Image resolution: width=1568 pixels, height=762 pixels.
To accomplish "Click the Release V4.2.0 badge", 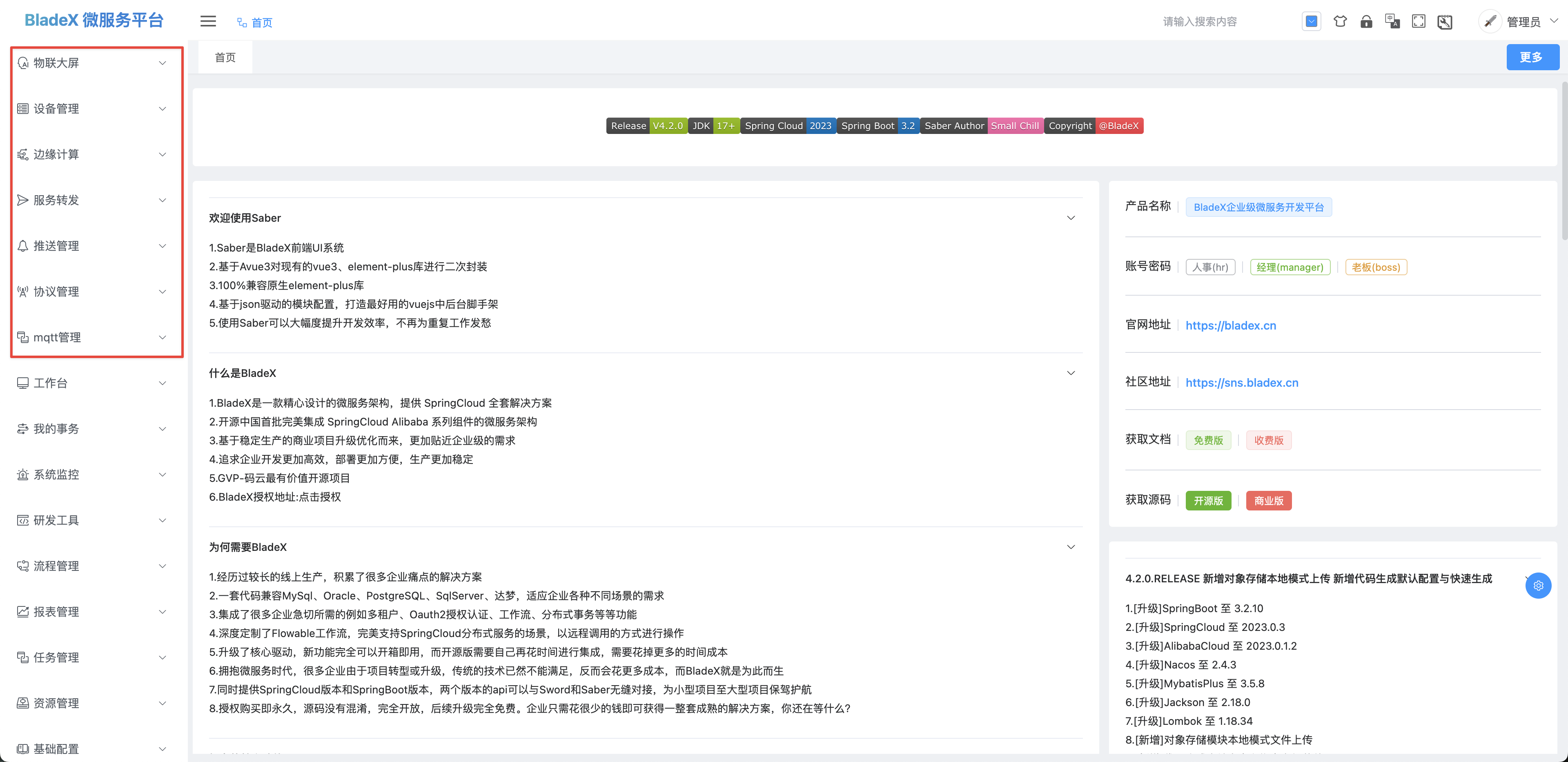I will 646,125.
